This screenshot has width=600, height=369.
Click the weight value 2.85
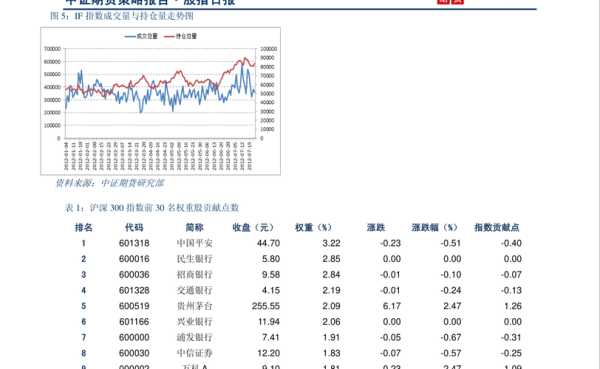[331, 259]
